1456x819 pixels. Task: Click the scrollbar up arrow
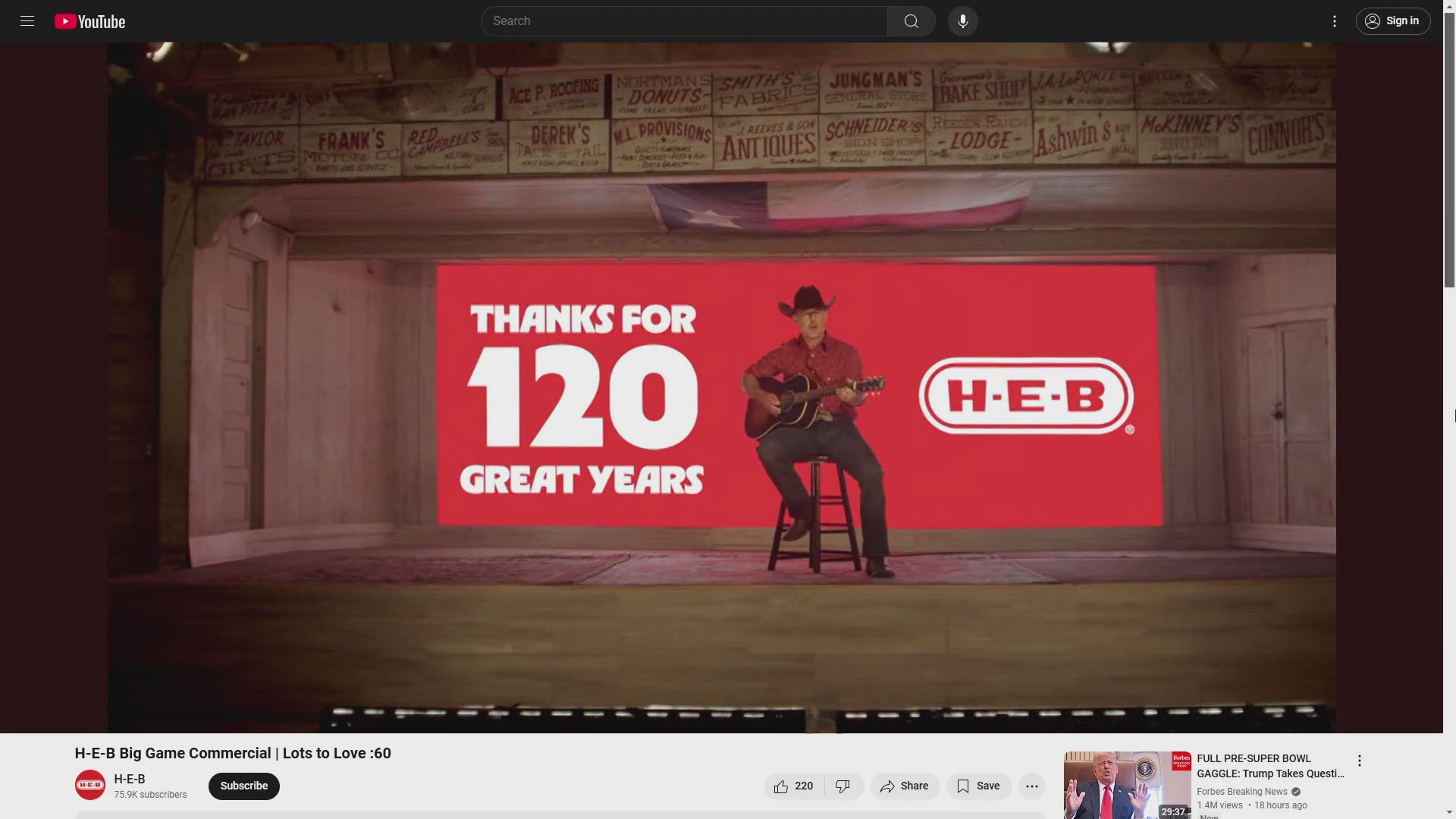(1449, 6)
